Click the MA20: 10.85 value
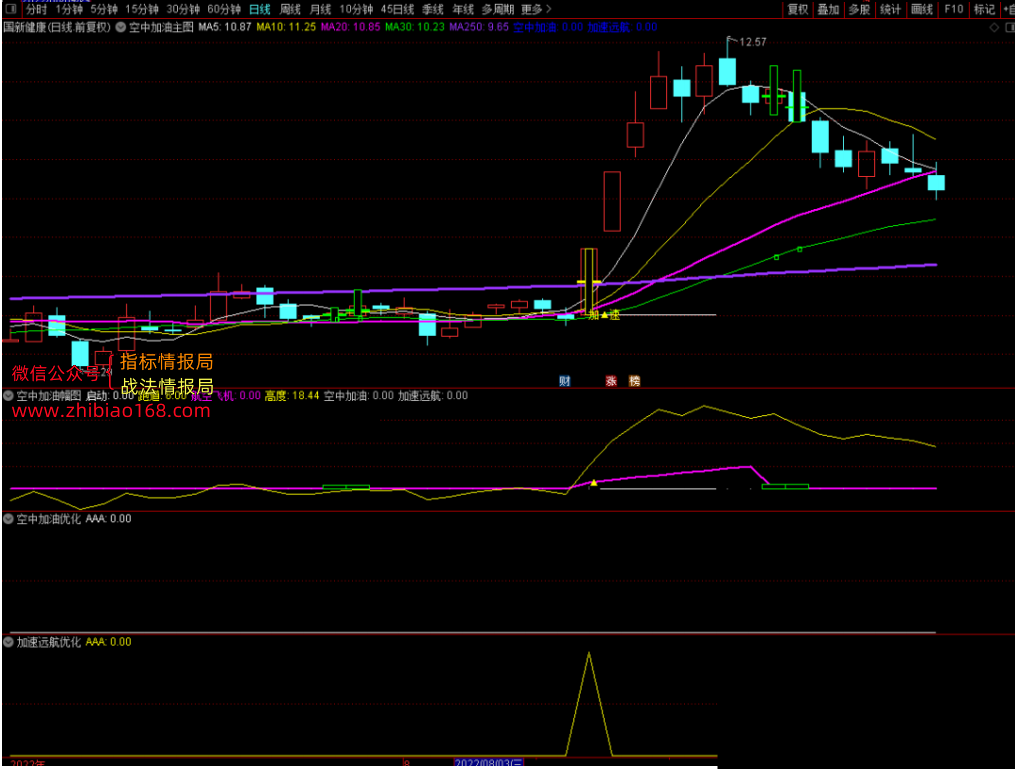The width and height of the screenshot is (1015, 769). [351, 27]
